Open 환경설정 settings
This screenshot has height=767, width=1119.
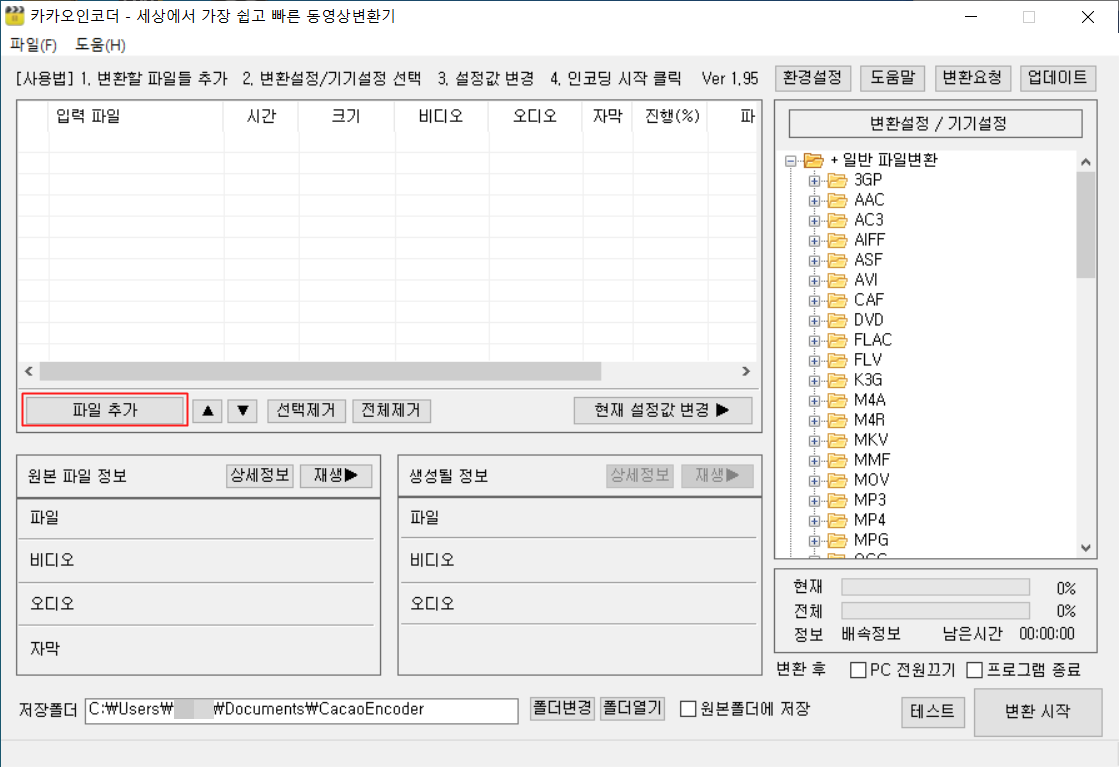click(813, 78)
